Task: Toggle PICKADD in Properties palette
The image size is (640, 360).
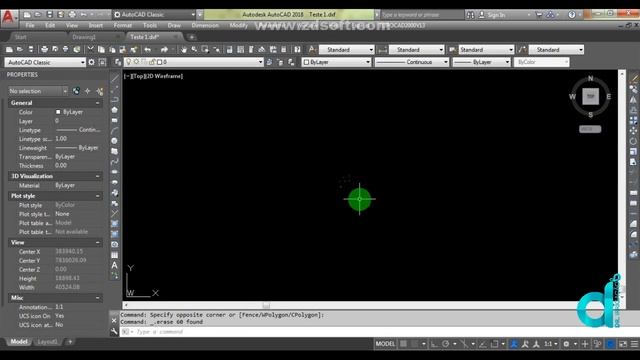Action: [76, 91]
